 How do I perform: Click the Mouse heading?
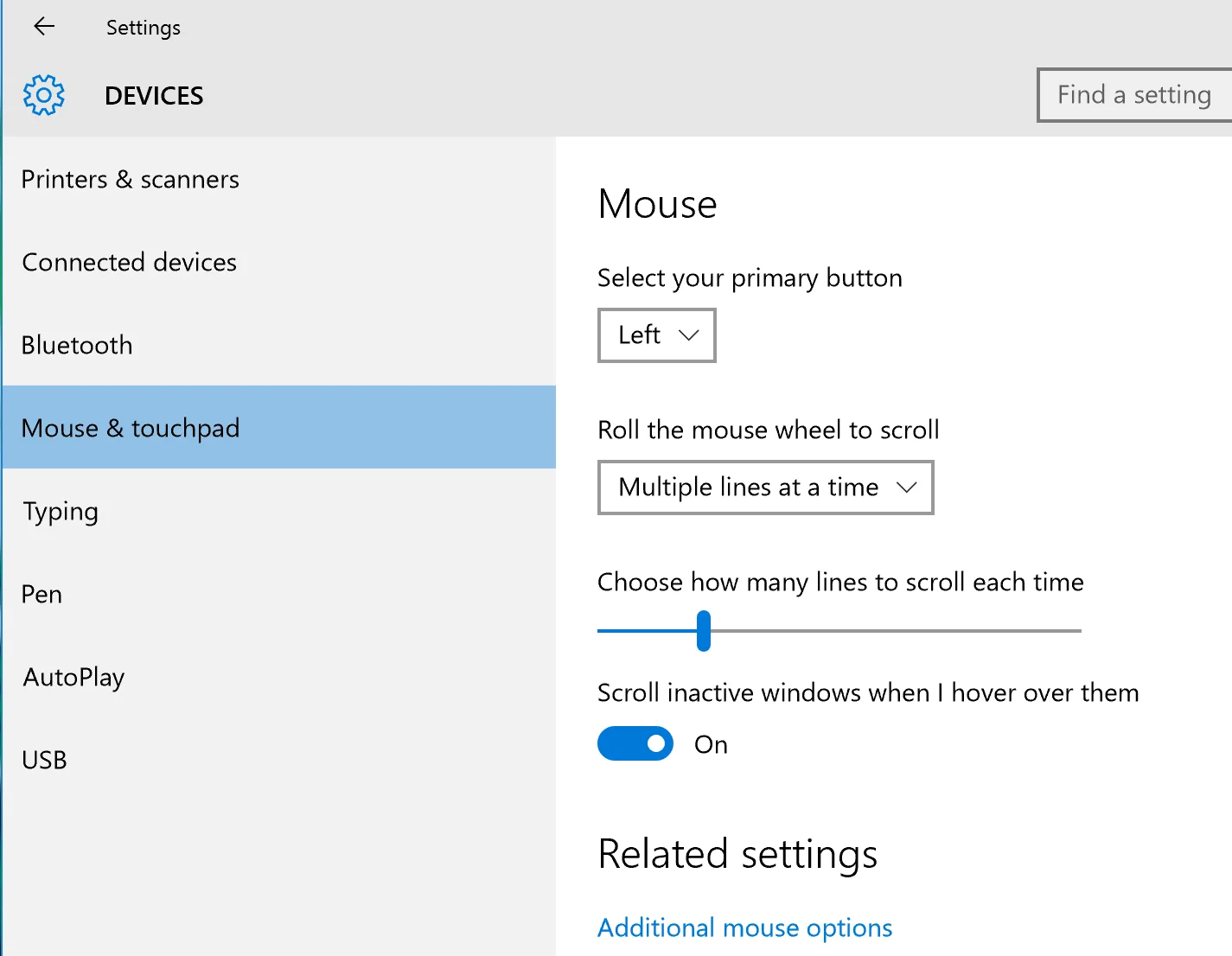657,205
